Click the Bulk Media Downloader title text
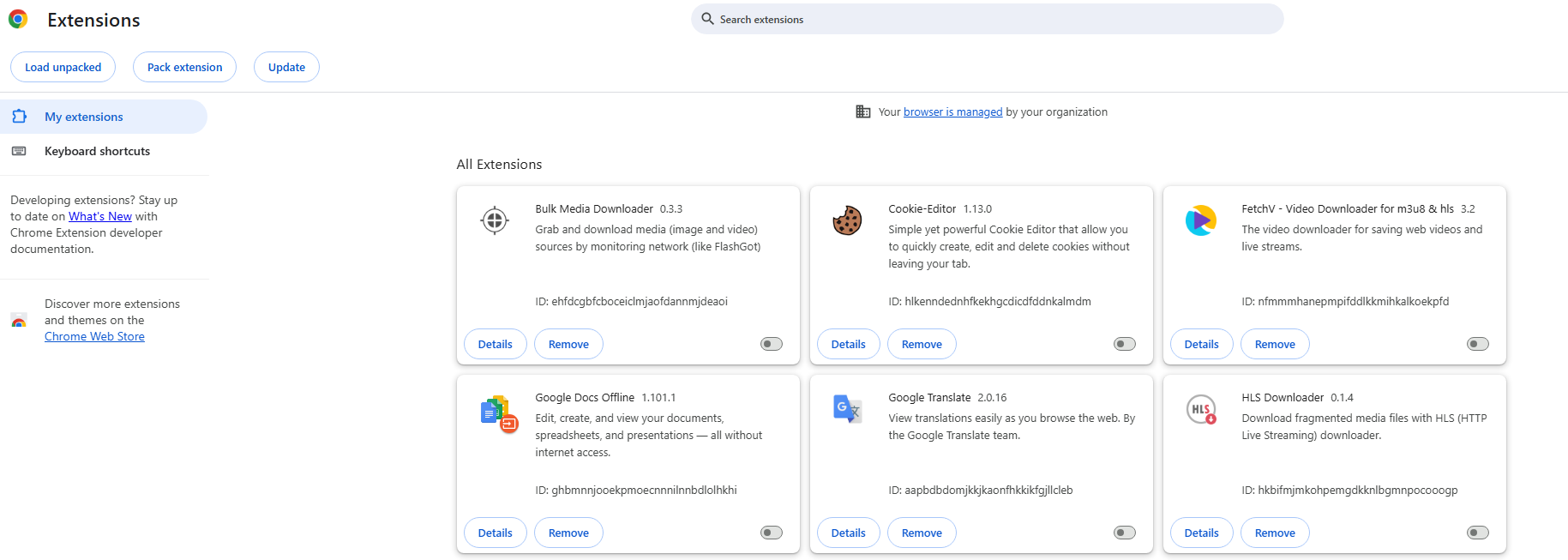 point(594,208)
